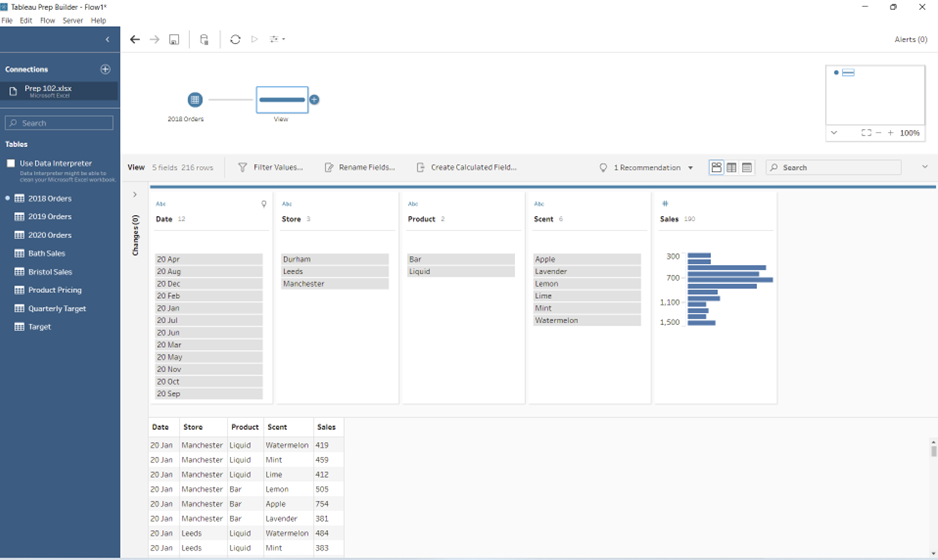The image size is (938, 560).
Task: Select Bristol Sales table
Action: click(50, 272)
